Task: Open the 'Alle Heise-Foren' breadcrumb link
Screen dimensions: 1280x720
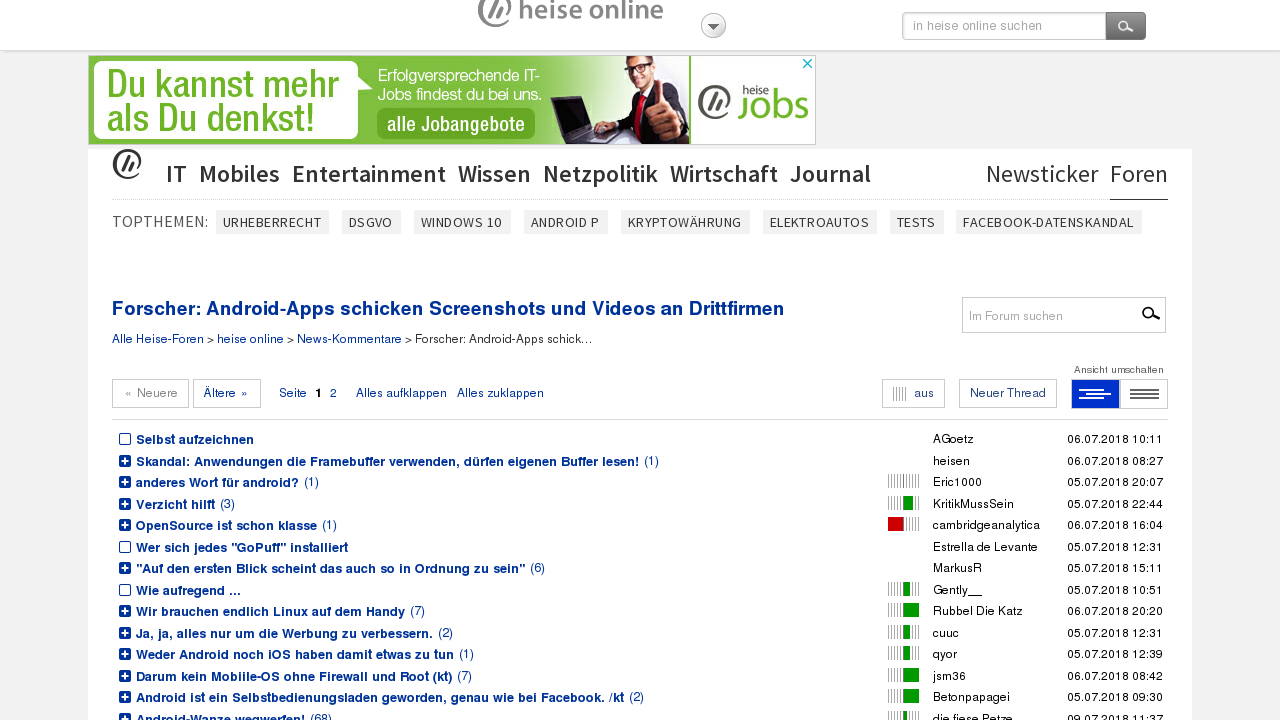Action: (x=158, y=339)
